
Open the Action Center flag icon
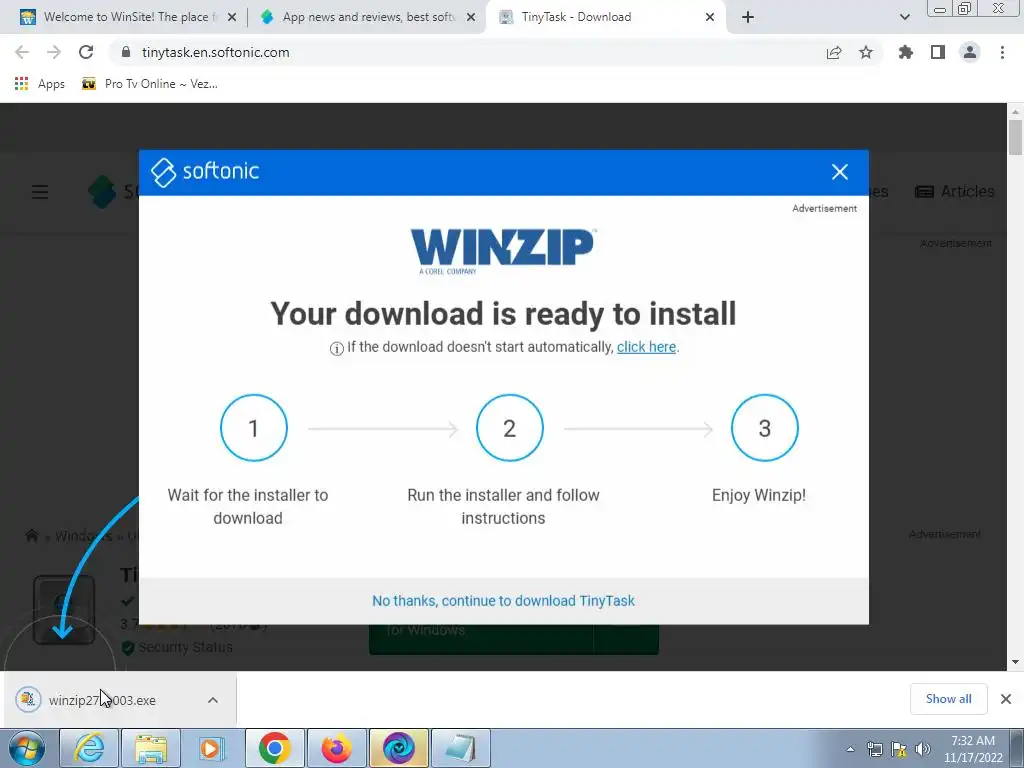click(x=899, y=749)
